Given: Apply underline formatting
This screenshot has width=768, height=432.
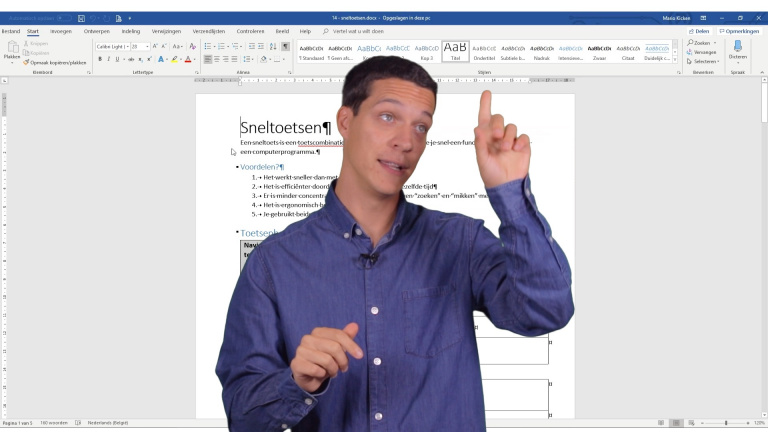Looking at the screenshot, I should [117, 59].
